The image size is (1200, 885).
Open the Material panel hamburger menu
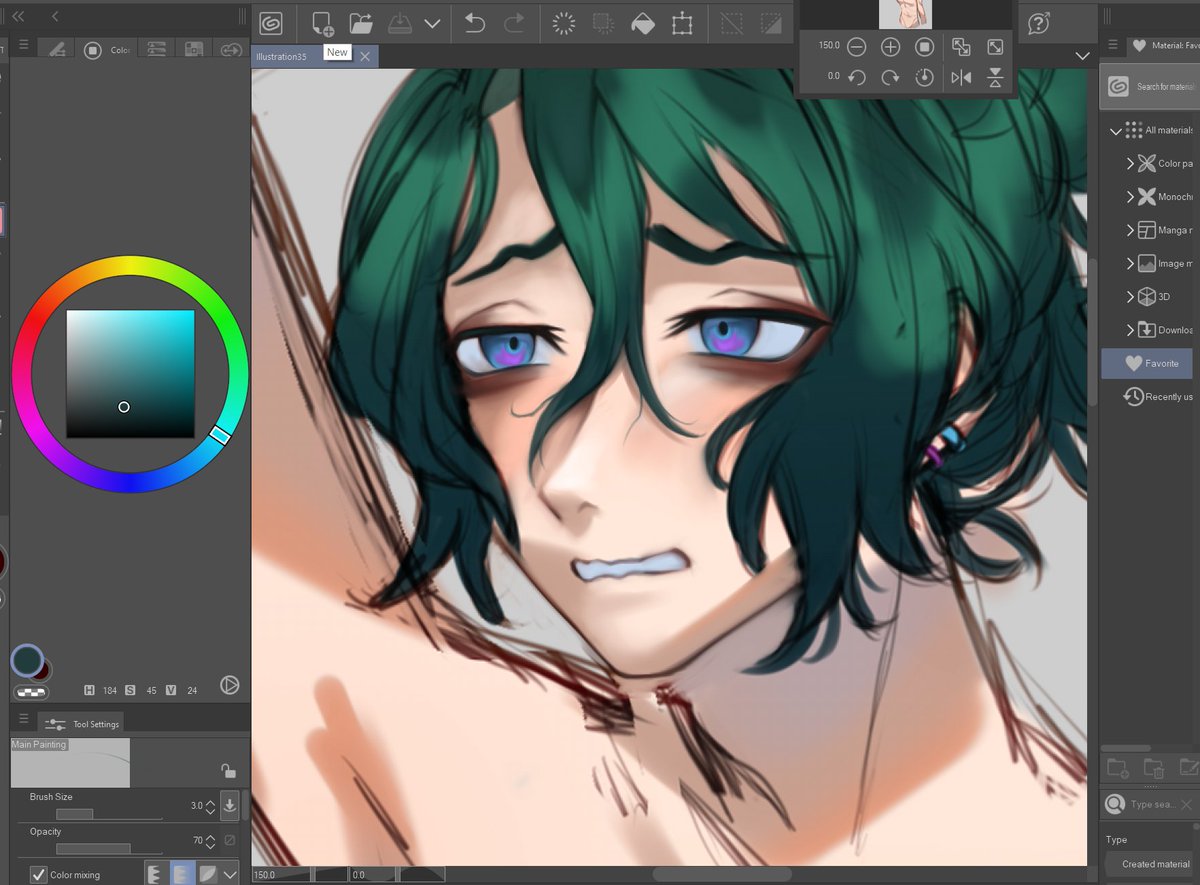click(x=1113, y=45)
